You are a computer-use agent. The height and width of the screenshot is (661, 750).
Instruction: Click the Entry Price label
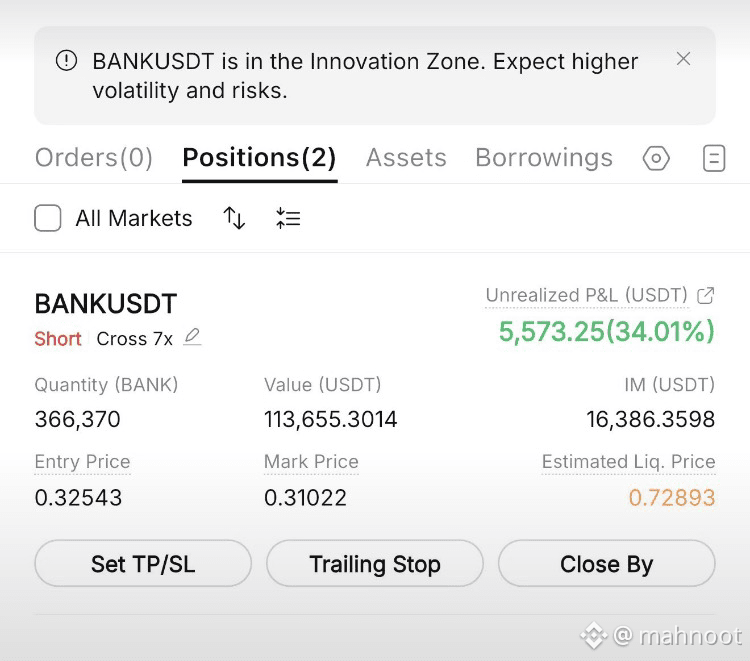tap(82, 462)
